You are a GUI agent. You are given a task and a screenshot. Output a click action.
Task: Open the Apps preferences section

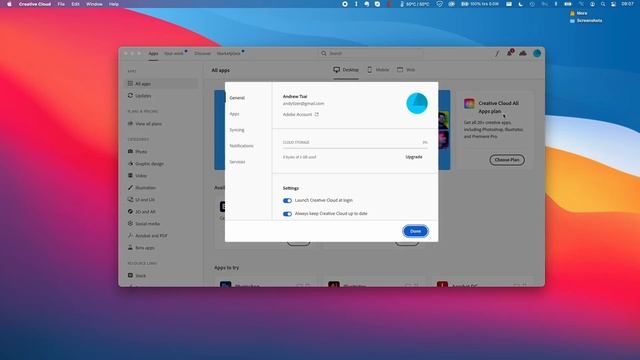point(234,114)
